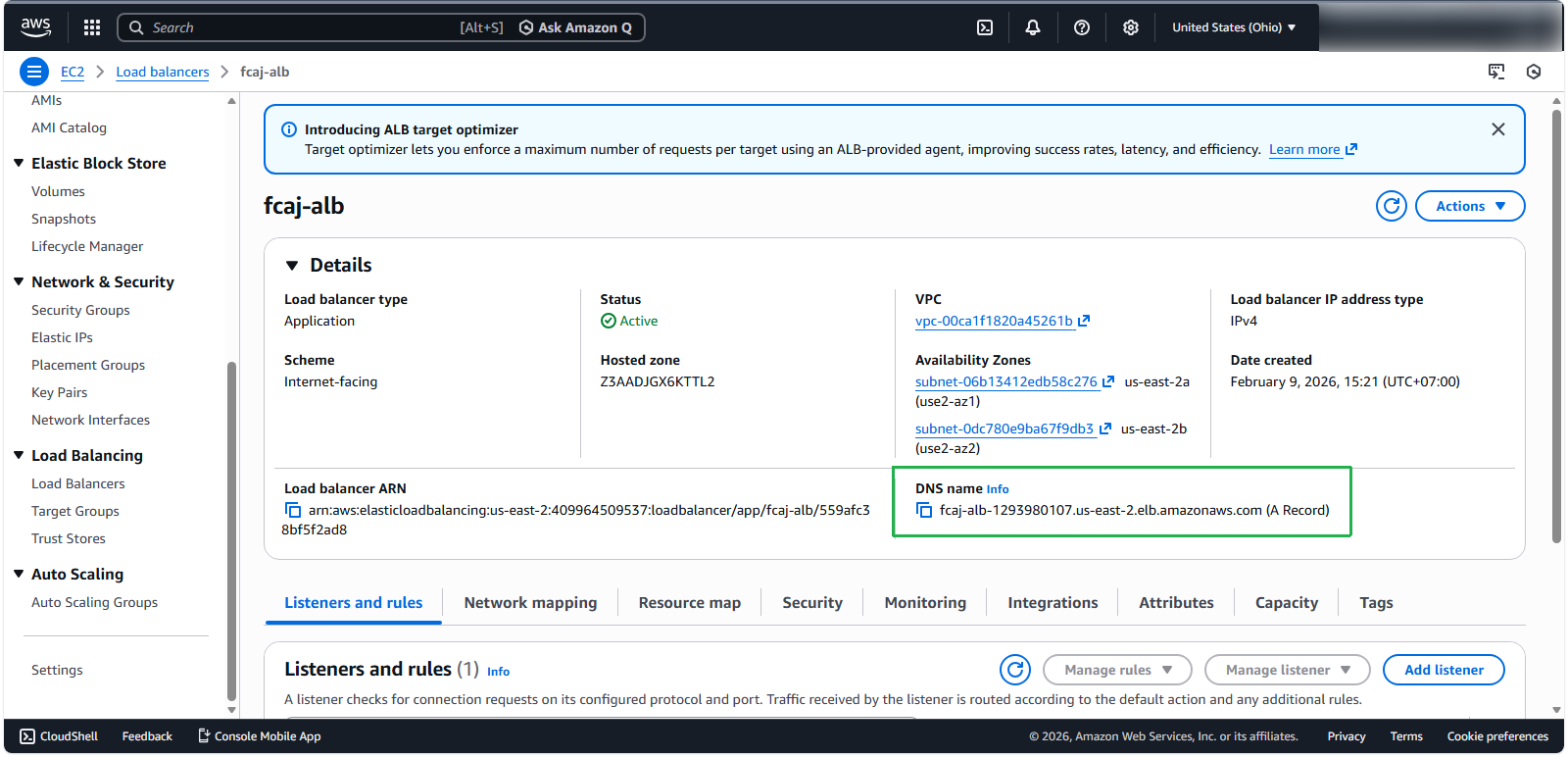Screen dimensions: 1568x757
Task: Switch to the Integrations tab
Action: (1053, 603)
